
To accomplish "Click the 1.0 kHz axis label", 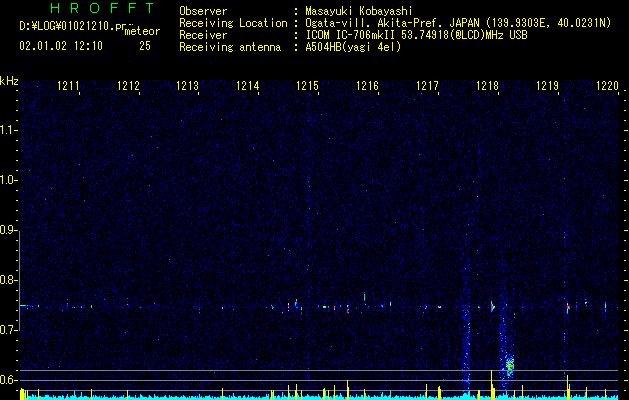I will (x=9, y=180).
